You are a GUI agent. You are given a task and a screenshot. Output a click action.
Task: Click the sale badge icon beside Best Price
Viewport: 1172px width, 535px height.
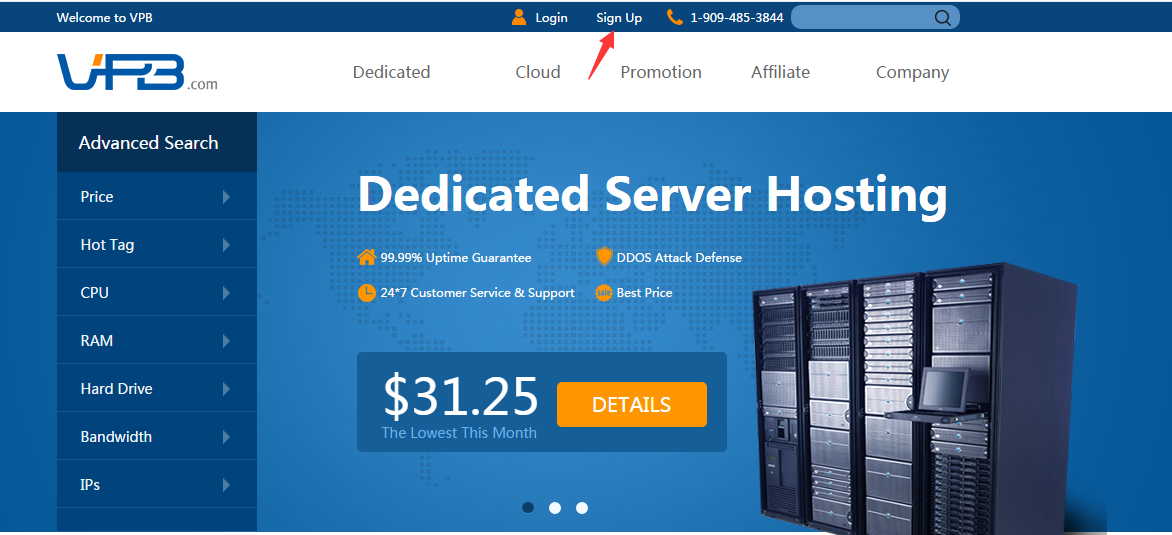coord(604,293)
